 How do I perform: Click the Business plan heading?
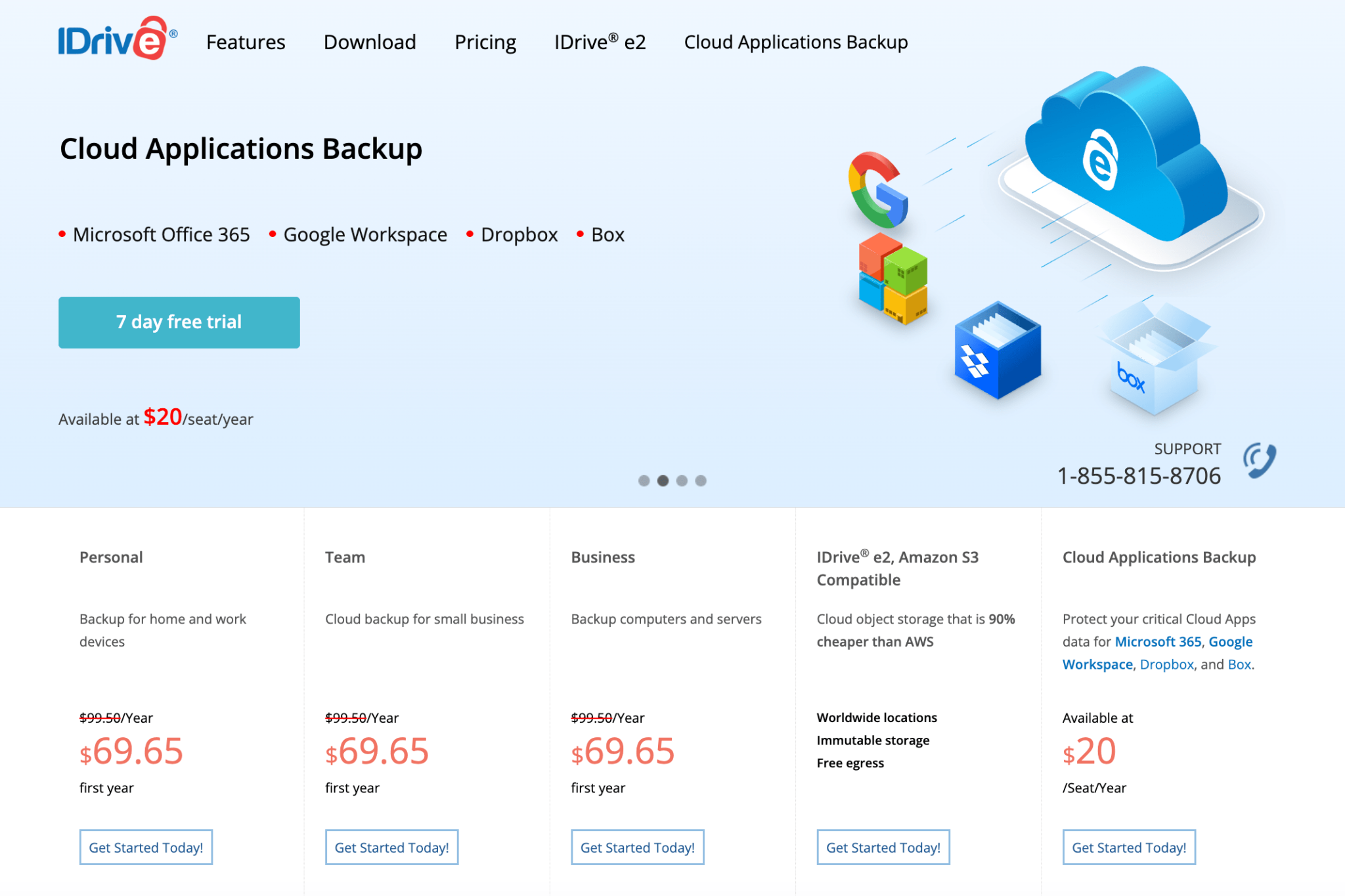click(x=603, y=557)
